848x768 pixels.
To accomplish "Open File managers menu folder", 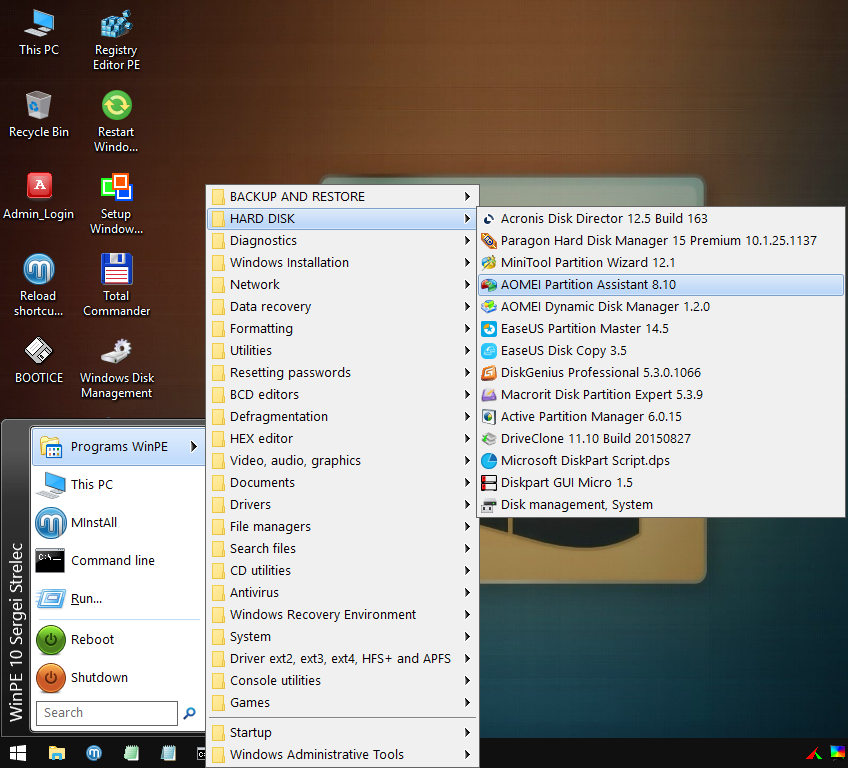I will 342,526.
